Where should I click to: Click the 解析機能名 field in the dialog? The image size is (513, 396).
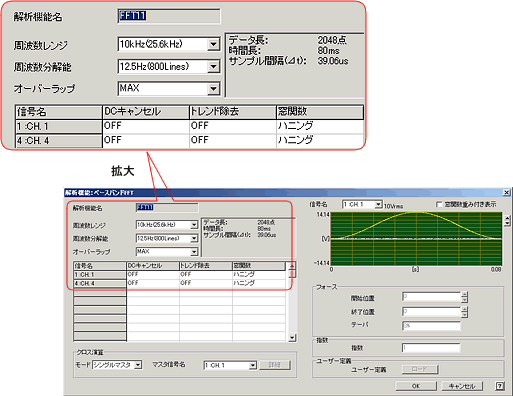[167, 208]
